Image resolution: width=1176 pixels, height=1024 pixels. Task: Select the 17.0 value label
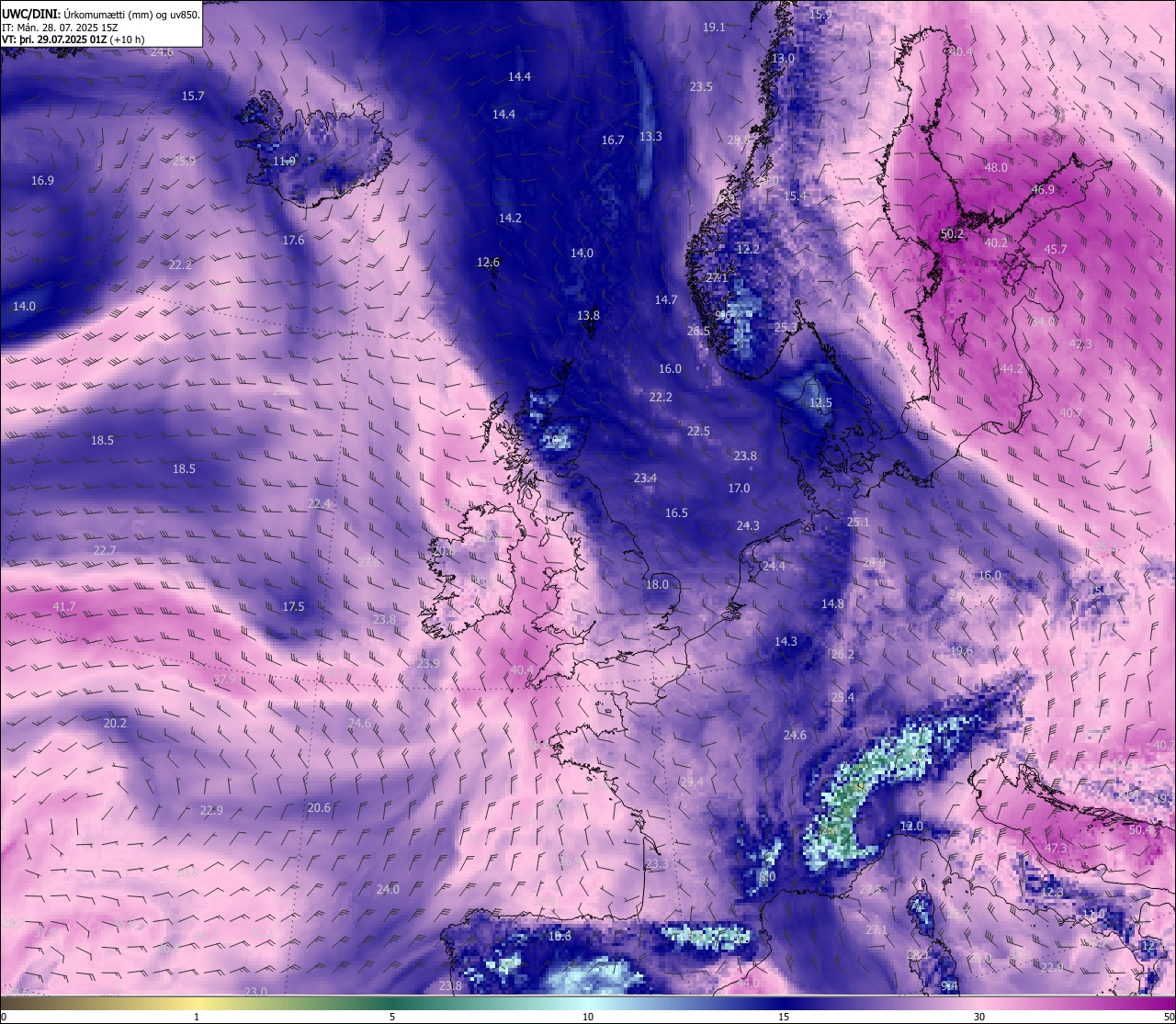739,489
